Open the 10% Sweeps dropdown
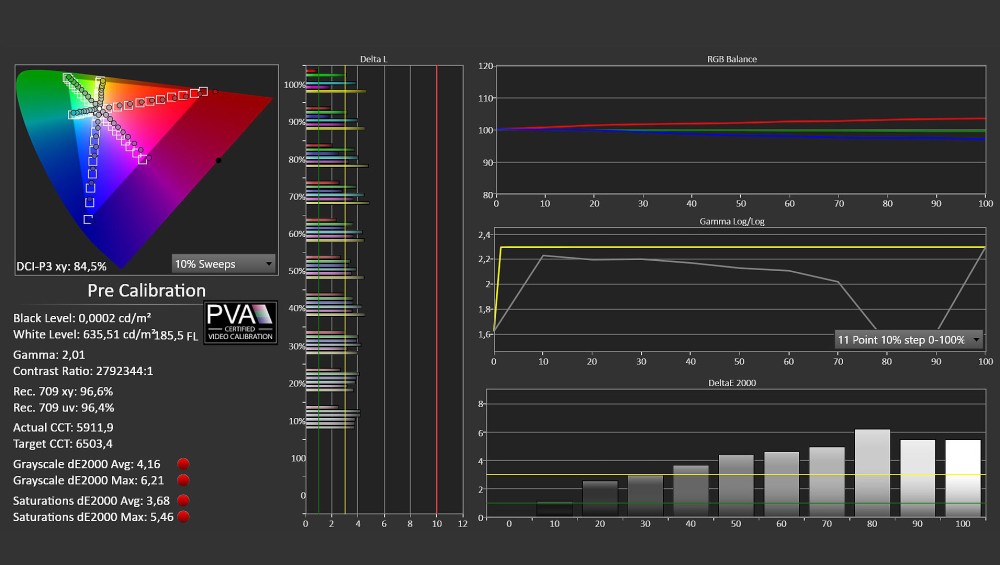This screenshot has width=1000, height=565. tap(224, 263)
